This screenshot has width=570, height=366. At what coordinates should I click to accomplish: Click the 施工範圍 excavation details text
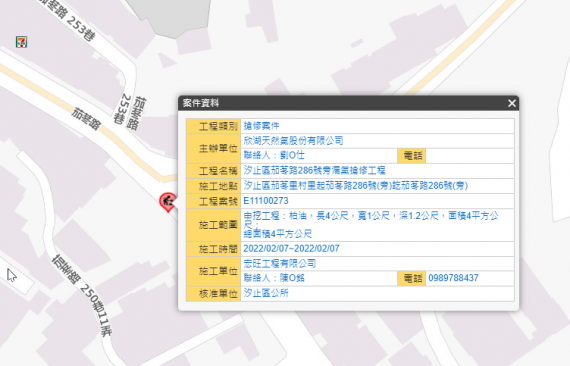[371, 225]
